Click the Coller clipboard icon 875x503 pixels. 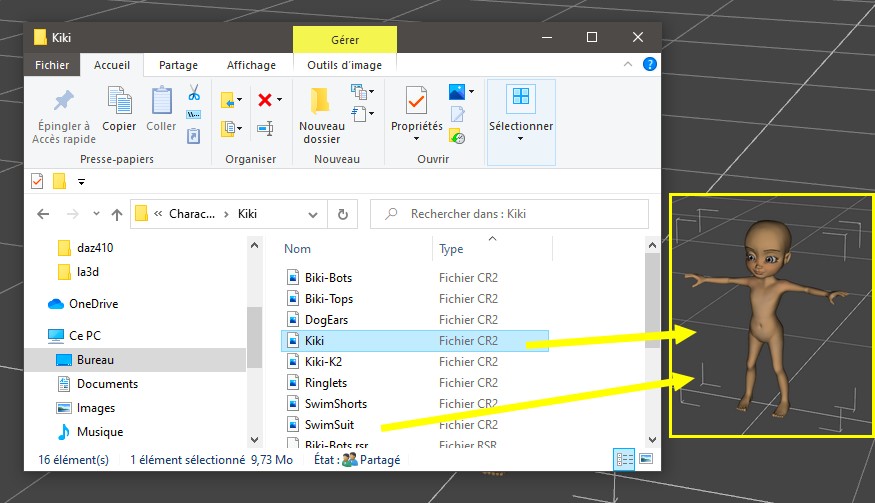tap(161, 100)
